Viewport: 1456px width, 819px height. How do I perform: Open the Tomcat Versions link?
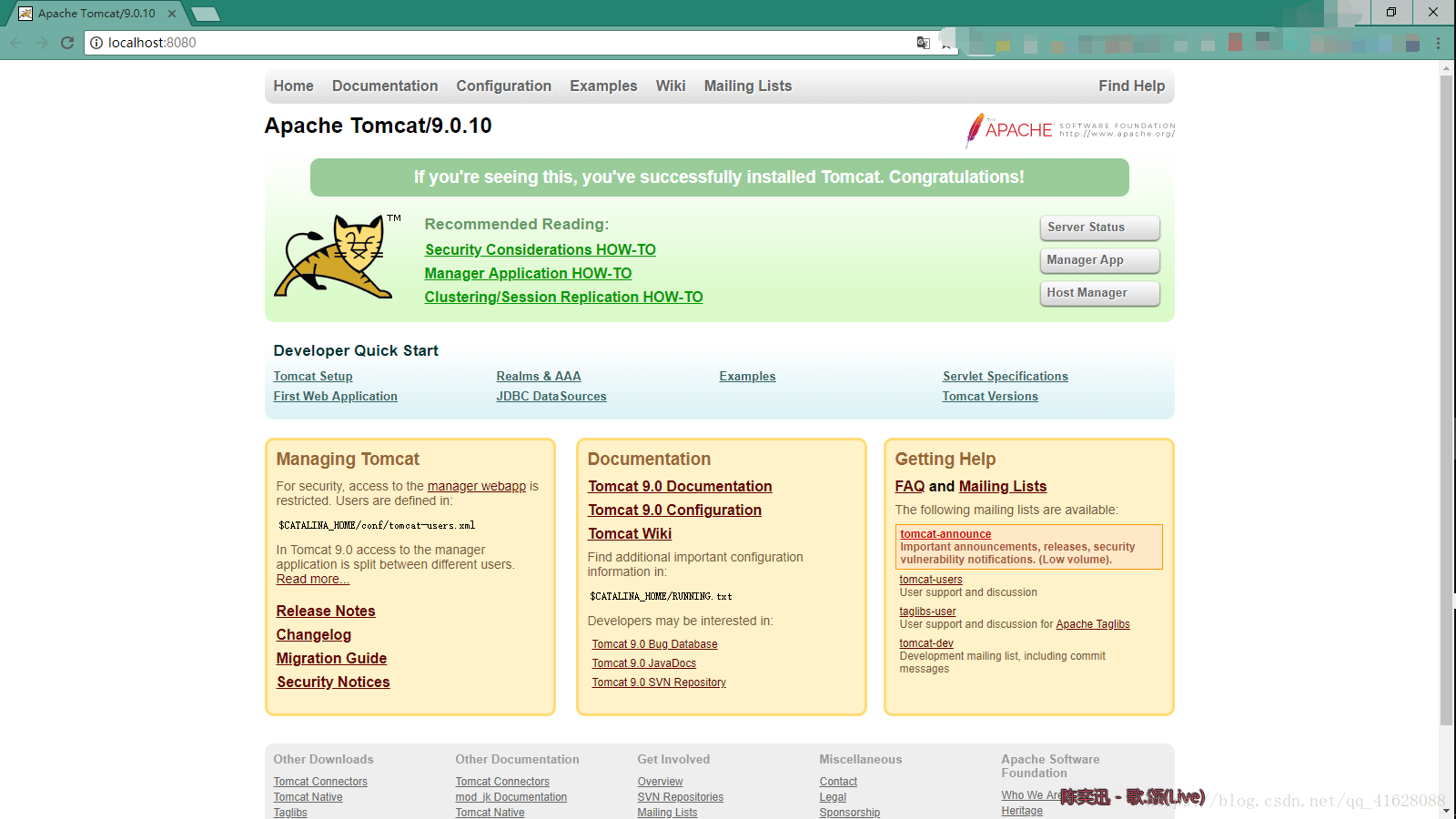click(990, 396)
